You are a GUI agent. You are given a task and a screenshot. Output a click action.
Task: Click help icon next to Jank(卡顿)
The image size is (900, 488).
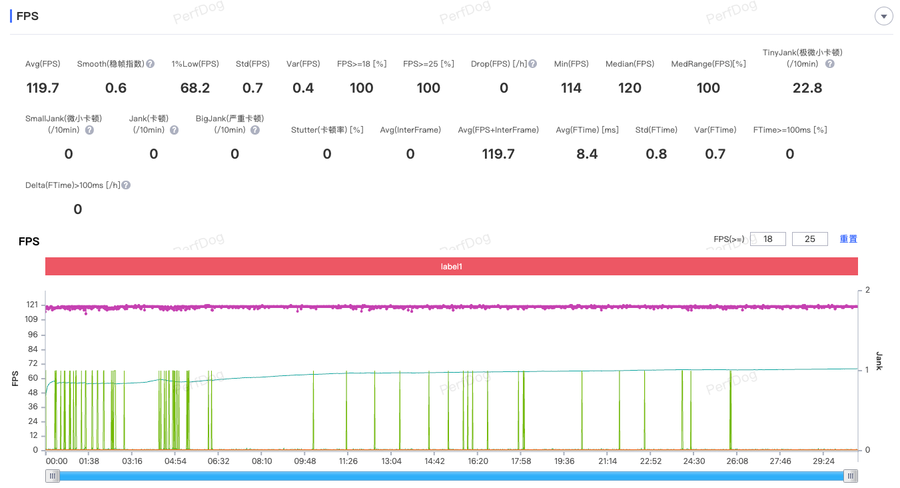pyautogui.click(x=174, y=130)
